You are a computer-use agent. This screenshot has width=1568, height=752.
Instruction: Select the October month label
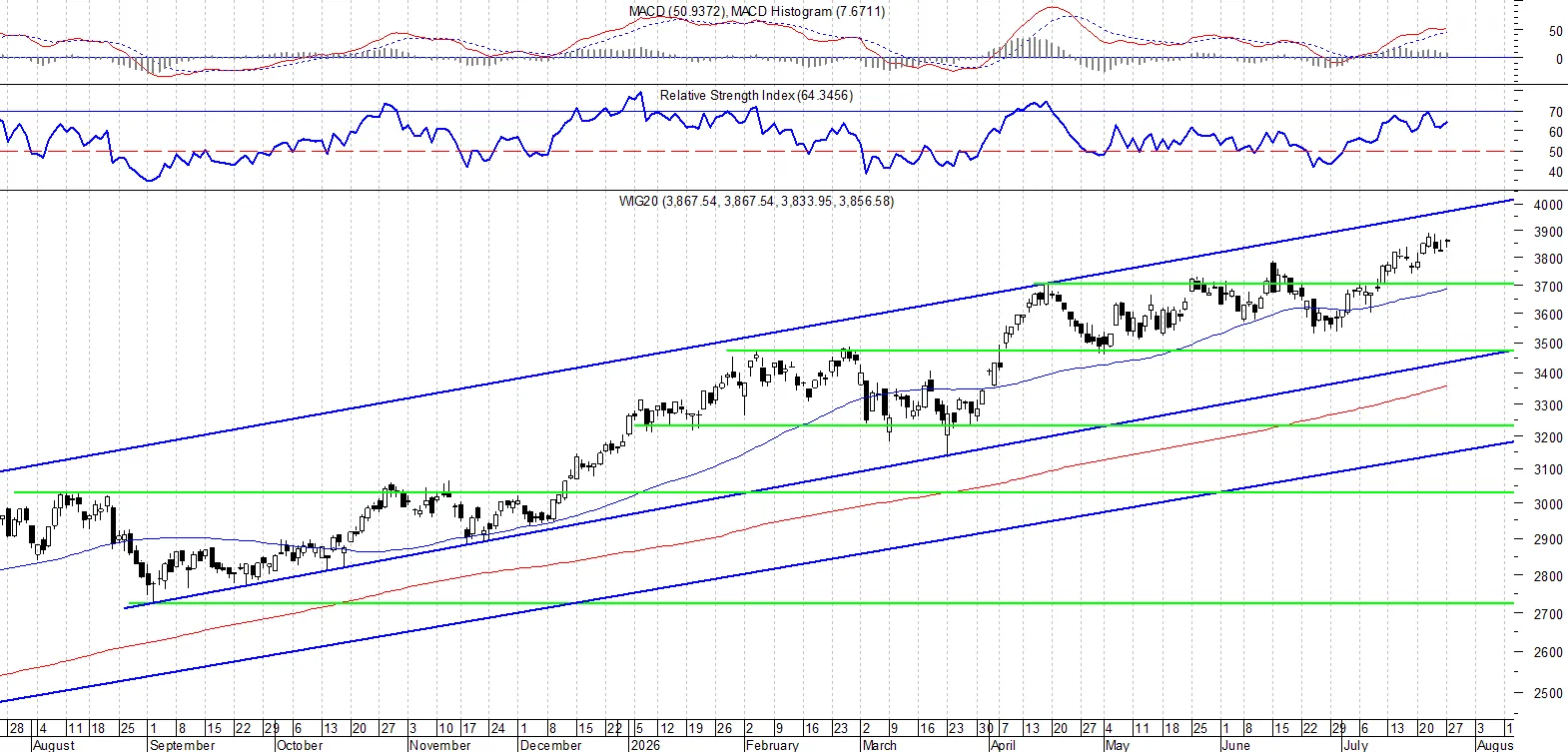click(x=300, y=745)
